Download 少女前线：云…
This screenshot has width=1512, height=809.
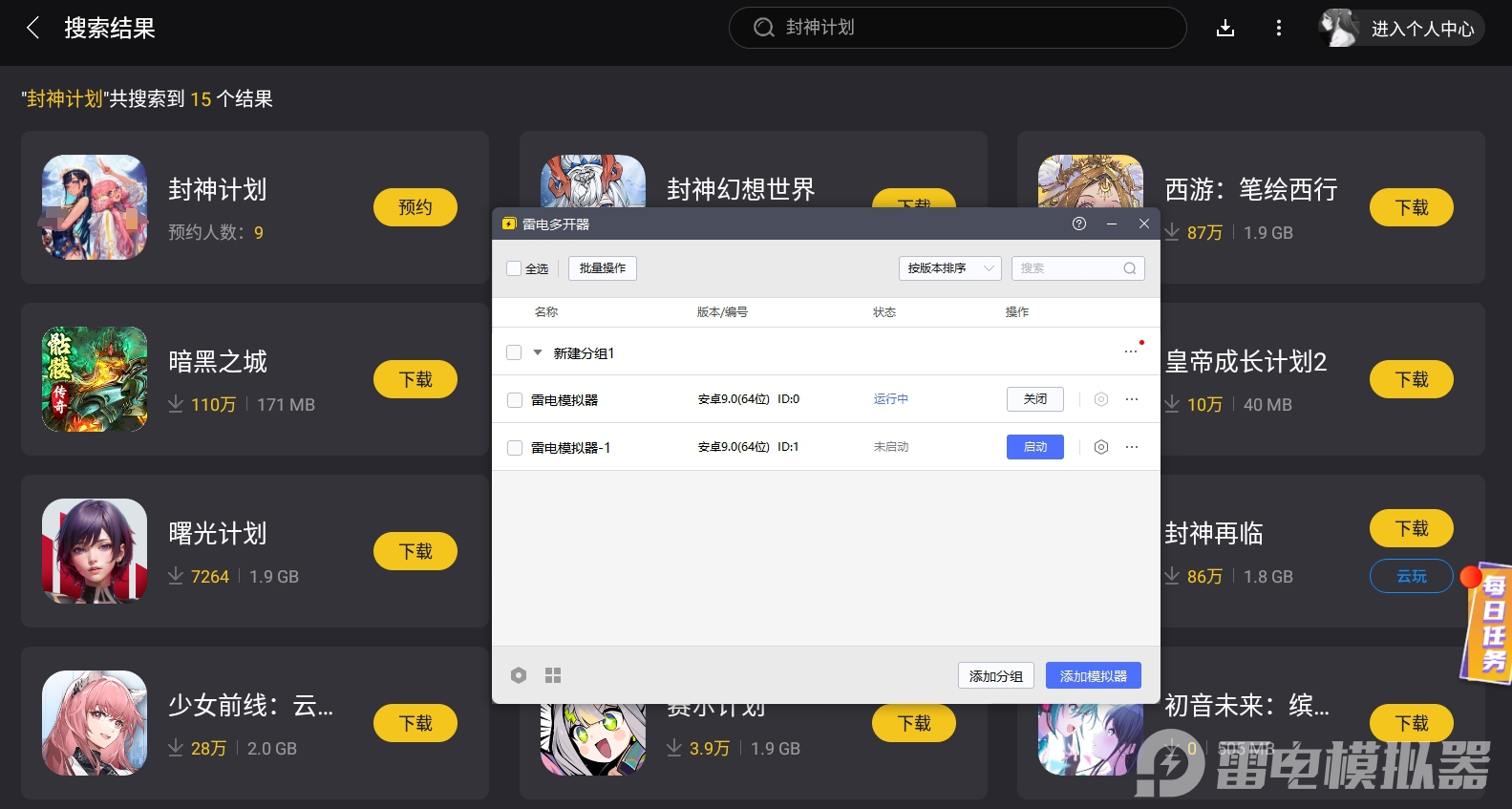[x=415, y=723]
